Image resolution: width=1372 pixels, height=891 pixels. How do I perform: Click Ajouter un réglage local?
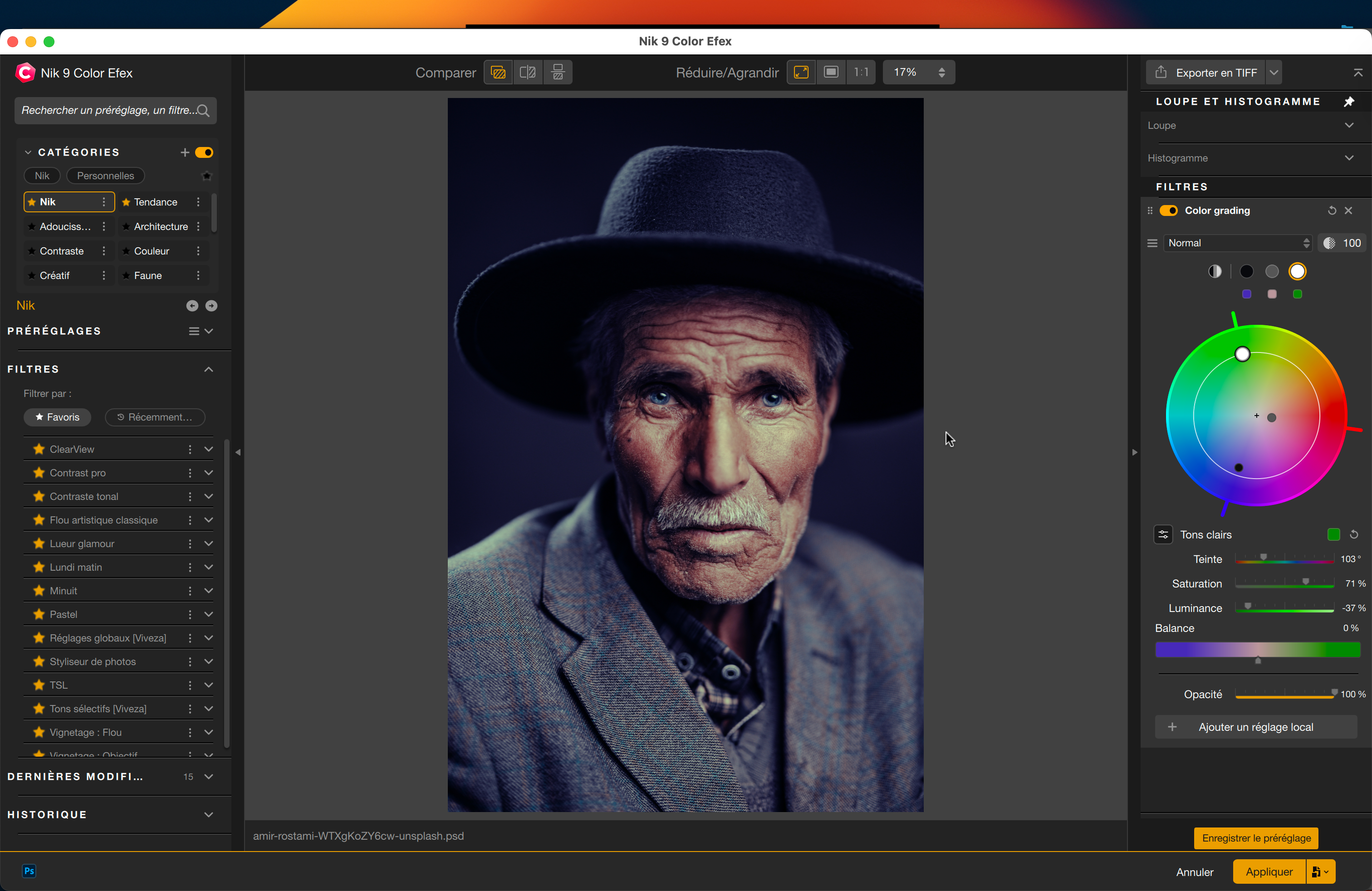(x=1255, y=727)
